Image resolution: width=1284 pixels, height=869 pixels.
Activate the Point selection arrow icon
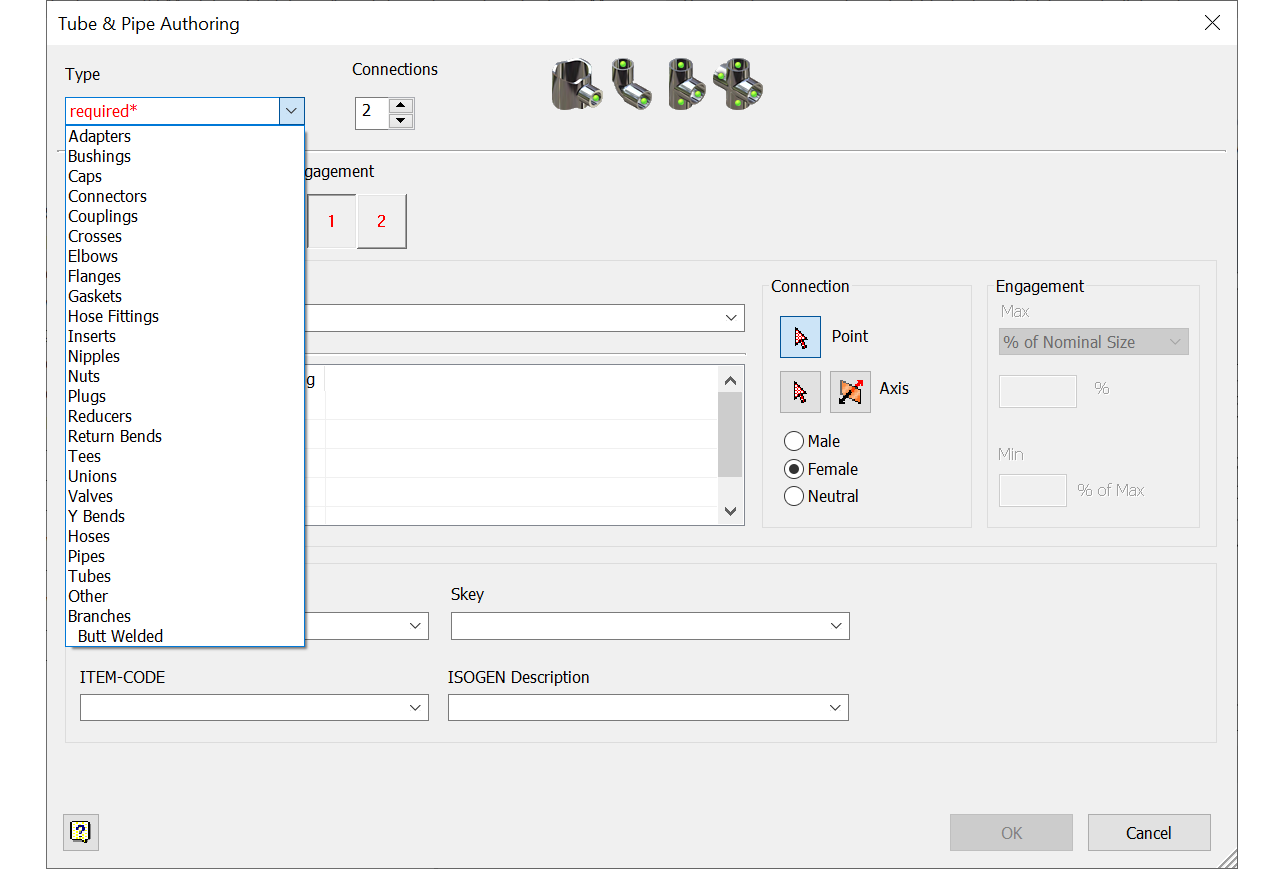[800, 337]
